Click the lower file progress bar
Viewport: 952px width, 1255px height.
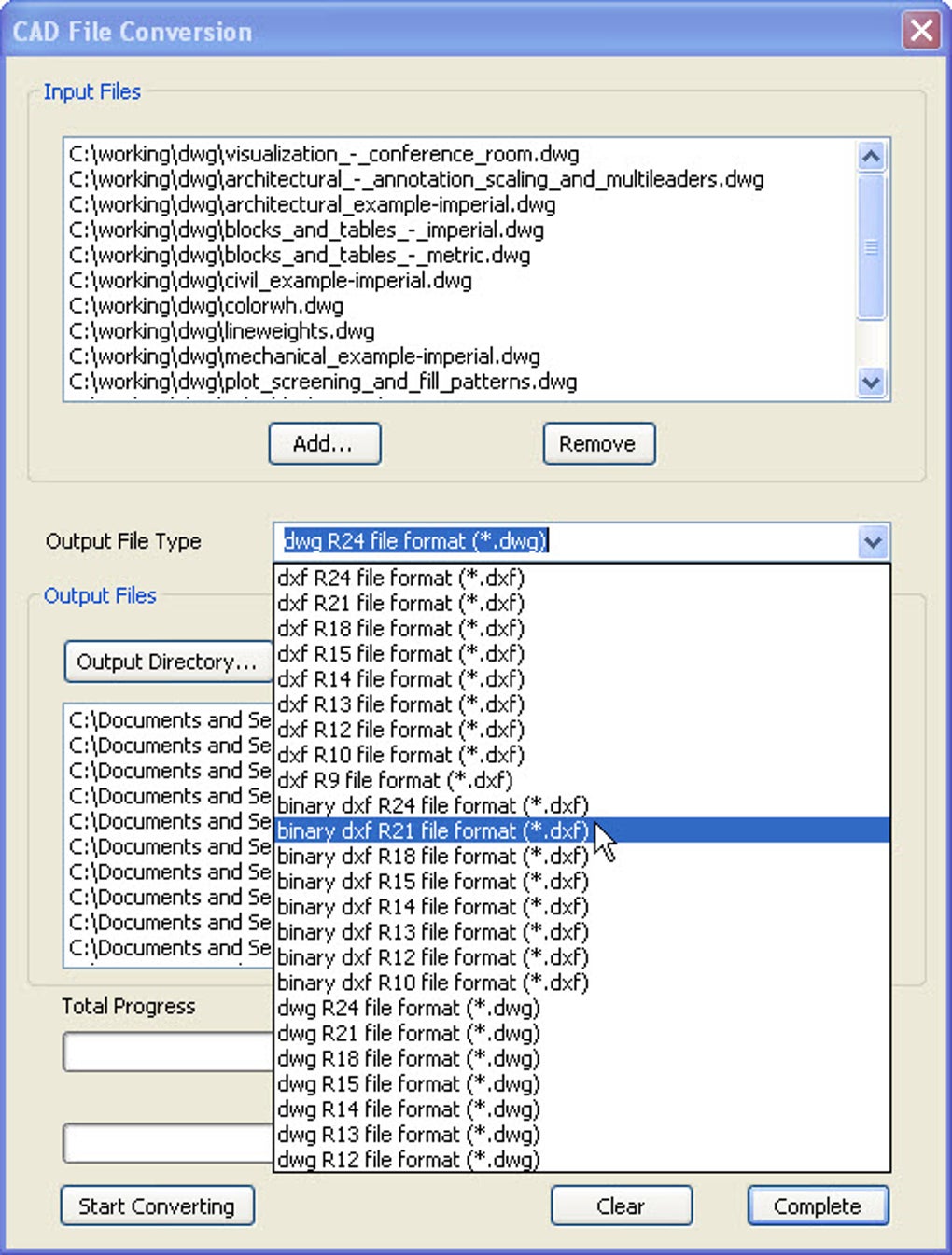coord(168,1143)
